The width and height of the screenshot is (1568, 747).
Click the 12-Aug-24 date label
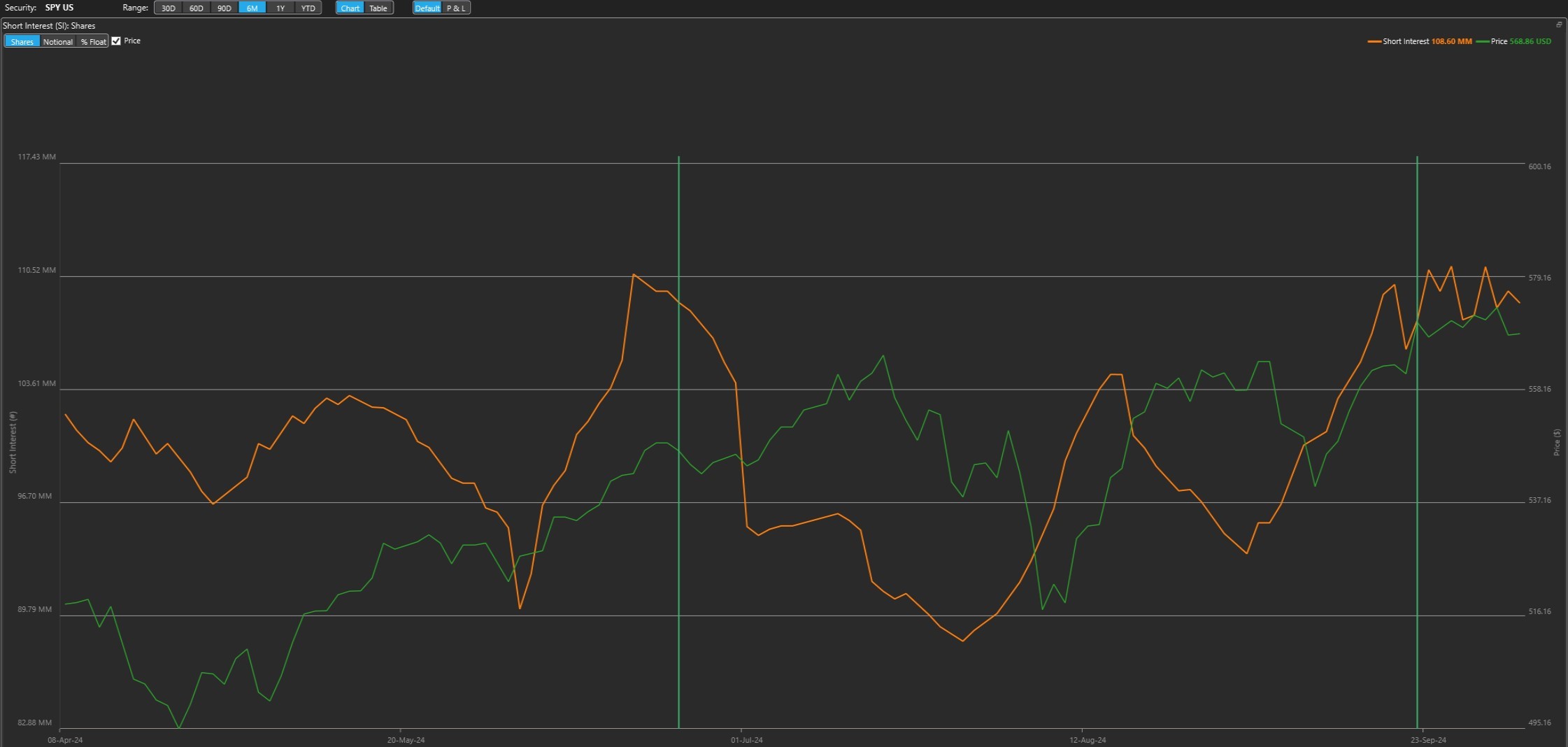(x=1088, y=740)
